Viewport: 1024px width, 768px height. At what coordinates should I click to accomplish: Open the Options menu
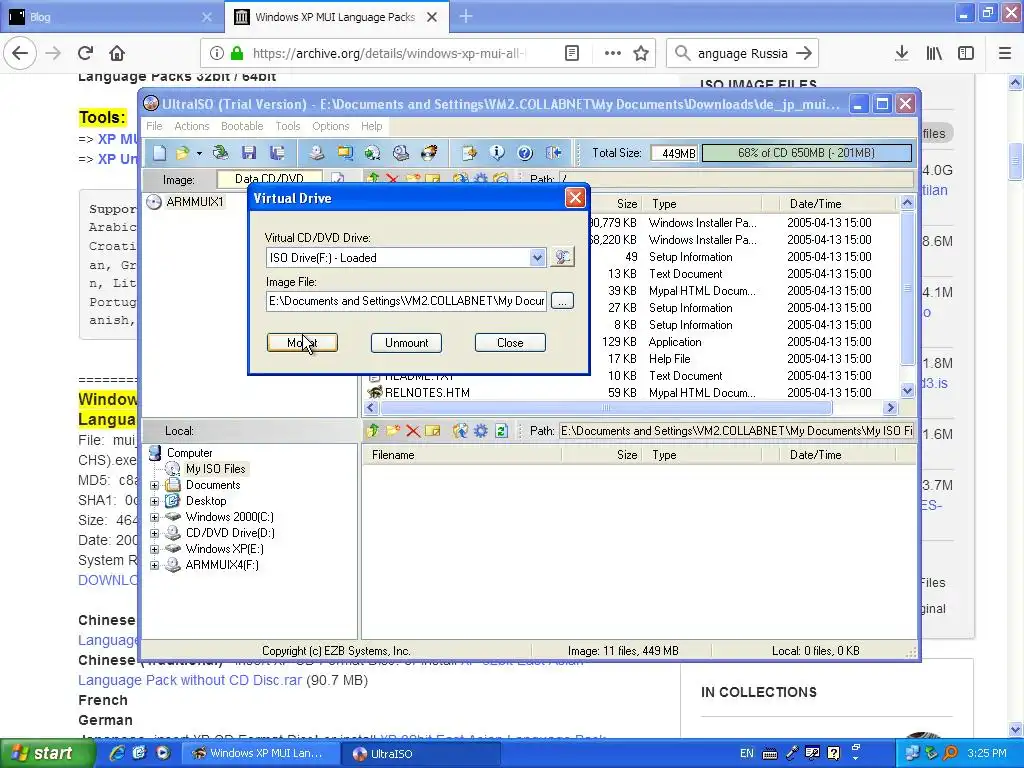point(330,126)
